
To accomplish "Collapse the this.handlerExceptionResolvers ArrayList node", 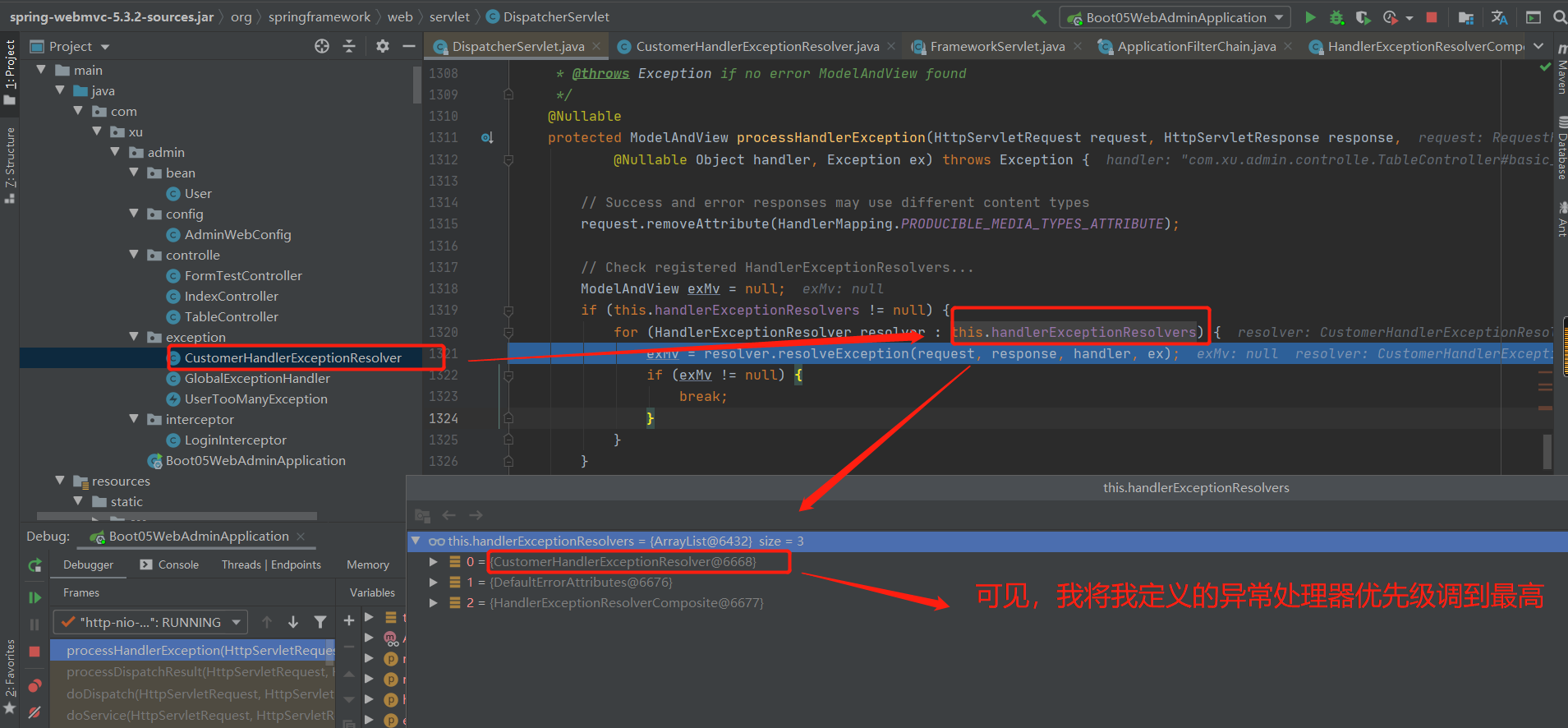I will [x=416, y=541].
